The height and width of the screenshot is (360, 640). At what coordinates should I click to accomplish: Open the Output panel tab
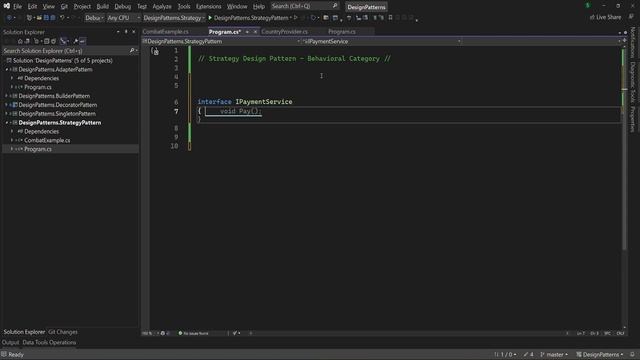(x=10, y=342)
